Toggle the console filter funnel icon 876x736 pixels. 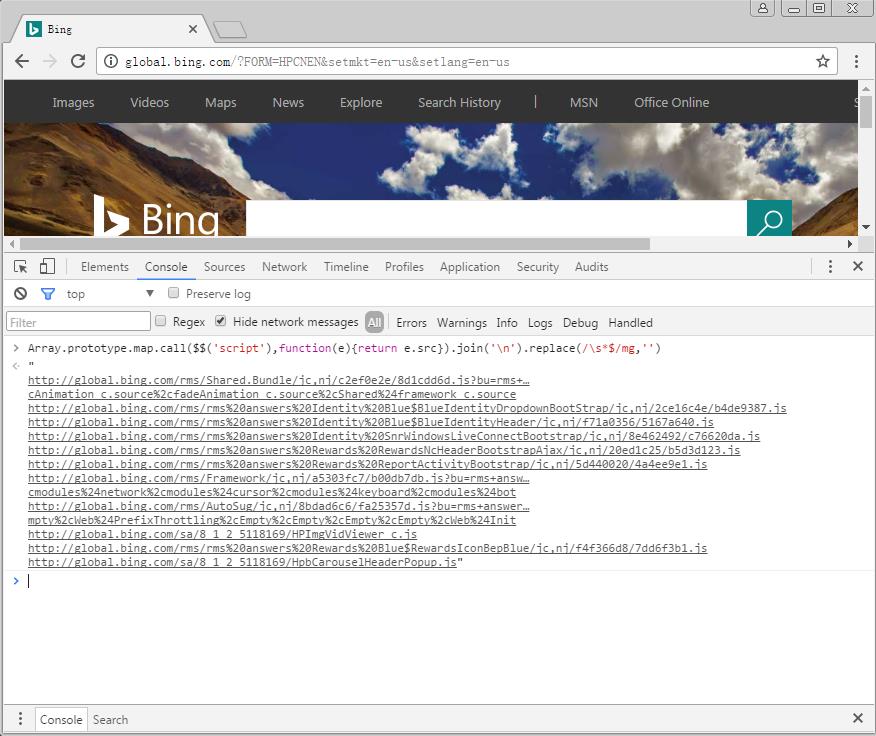pos(48,293)
